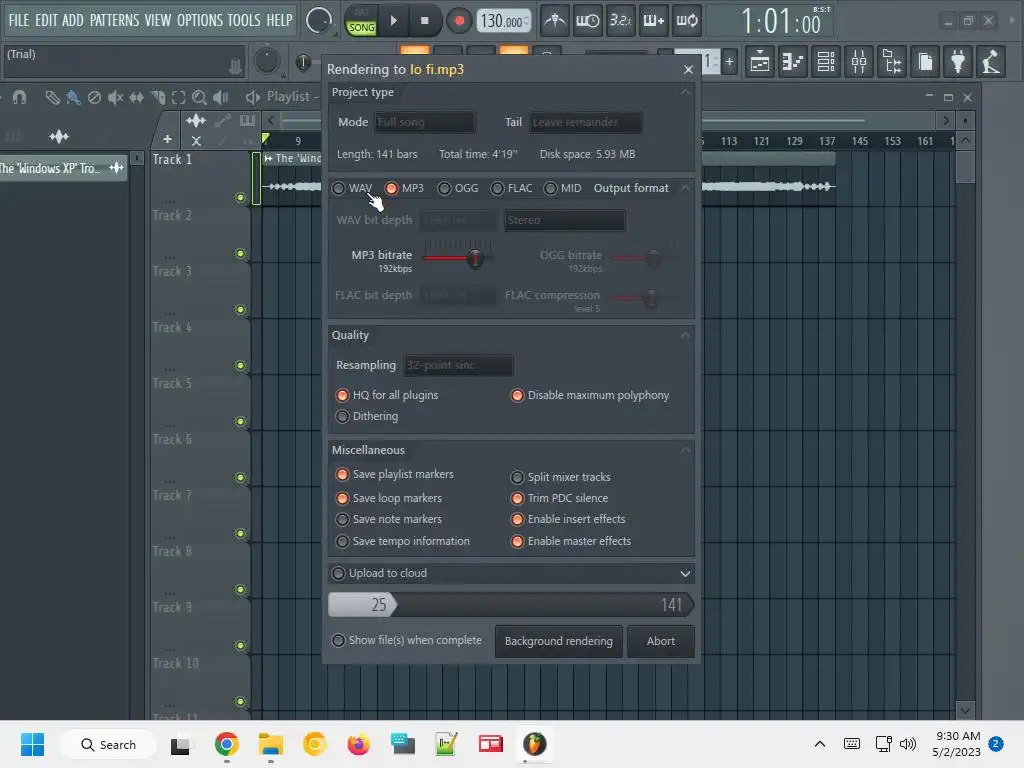This screenshot has height=768, width=1024.
Task: Select the Slice tool in Playlist
Action: [x=157, y=97]
